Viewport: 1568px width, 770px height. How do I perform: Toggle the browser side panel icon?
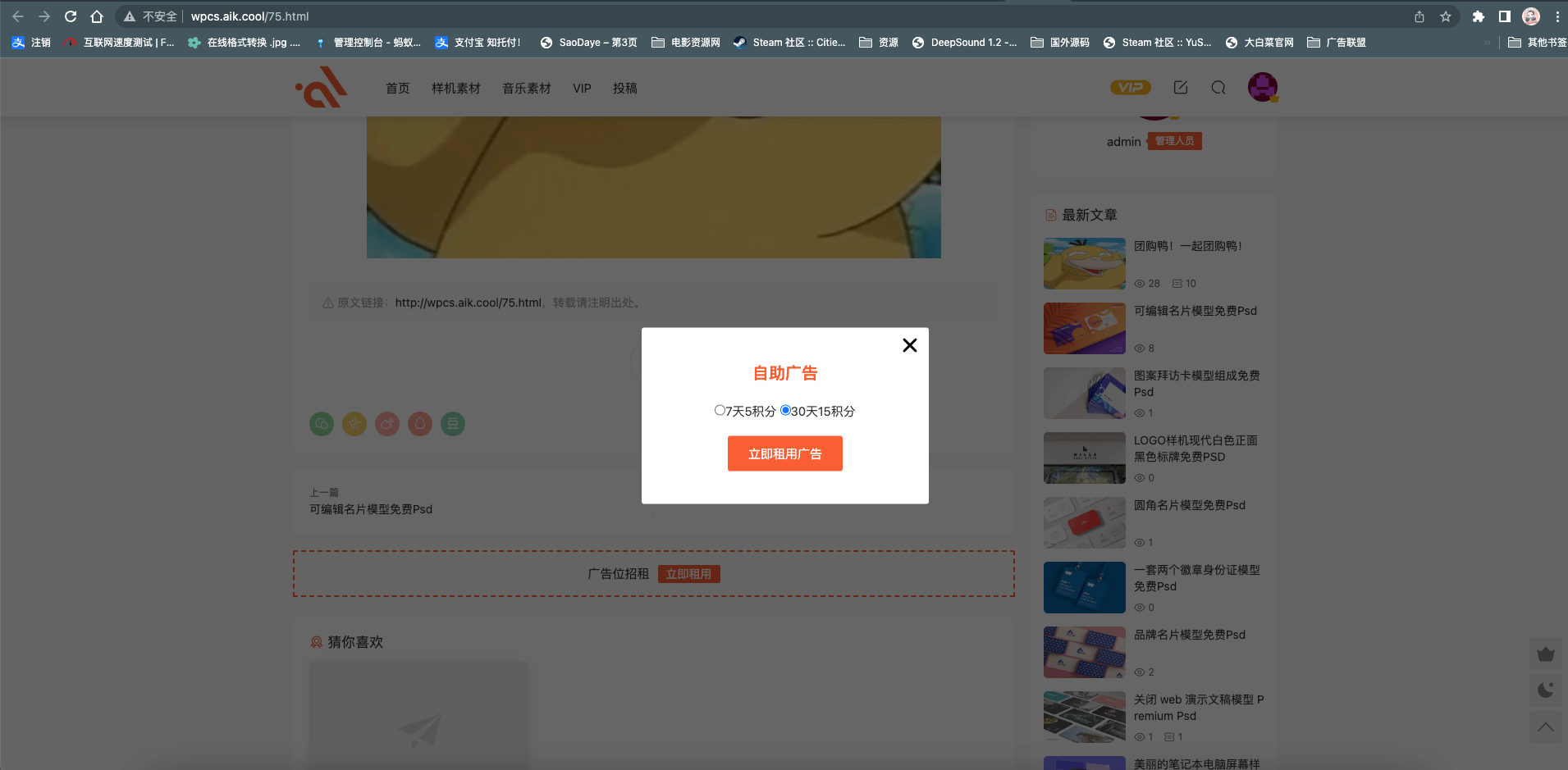[x=1505, y=16]
